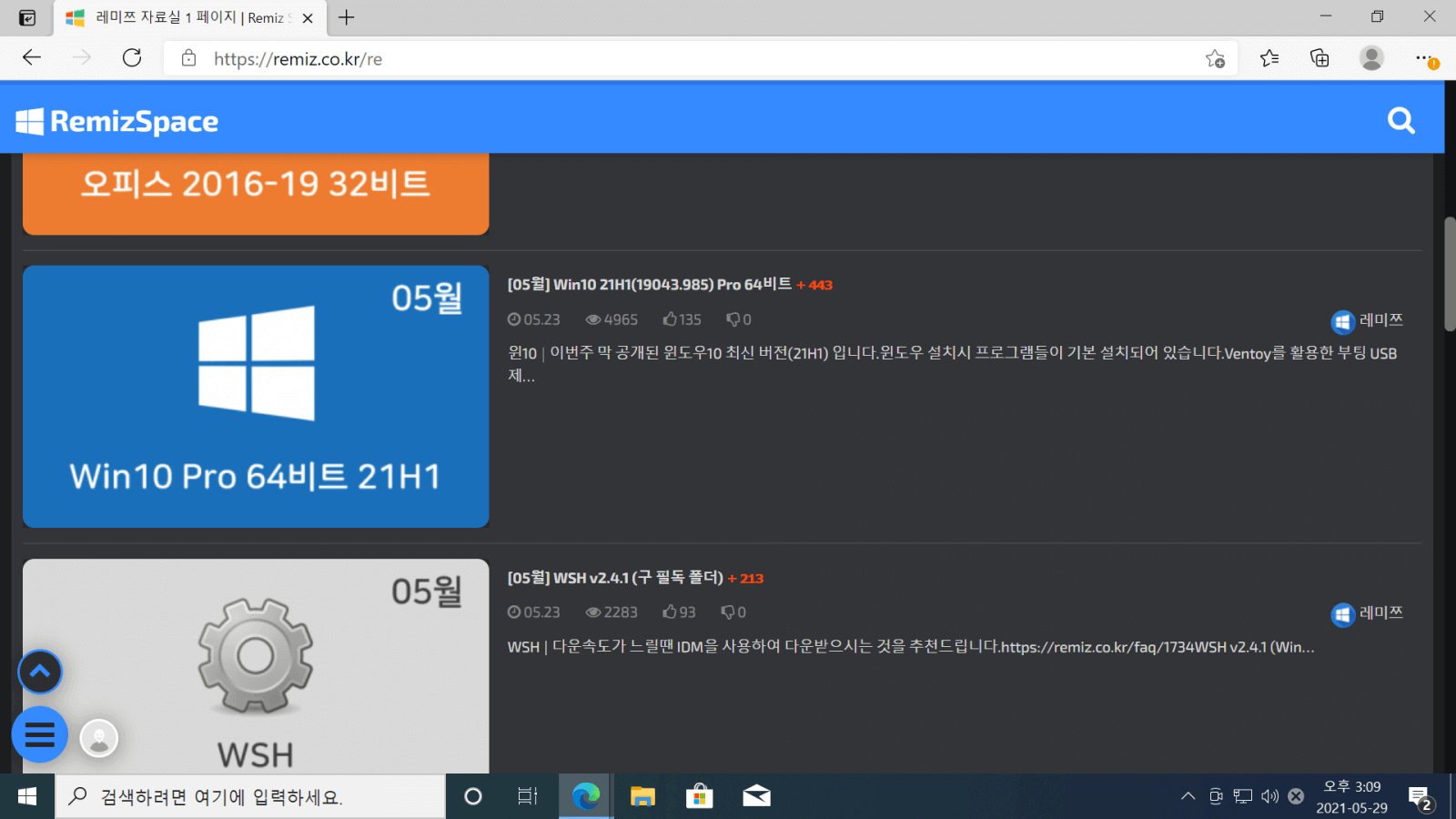Click the WSH post dislike icon
1456x819 pixels.
pos(727,612)
